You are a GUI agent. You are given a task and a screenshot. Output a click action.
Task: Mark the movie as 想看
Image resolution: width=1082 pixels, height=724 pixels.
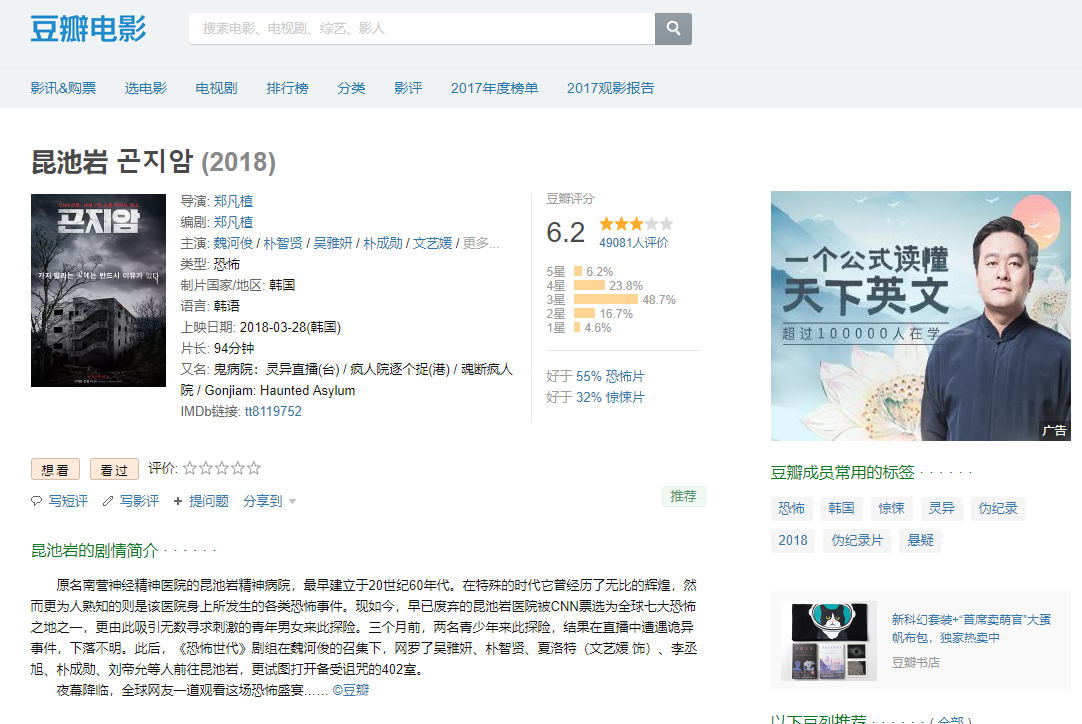click(56, 469)
